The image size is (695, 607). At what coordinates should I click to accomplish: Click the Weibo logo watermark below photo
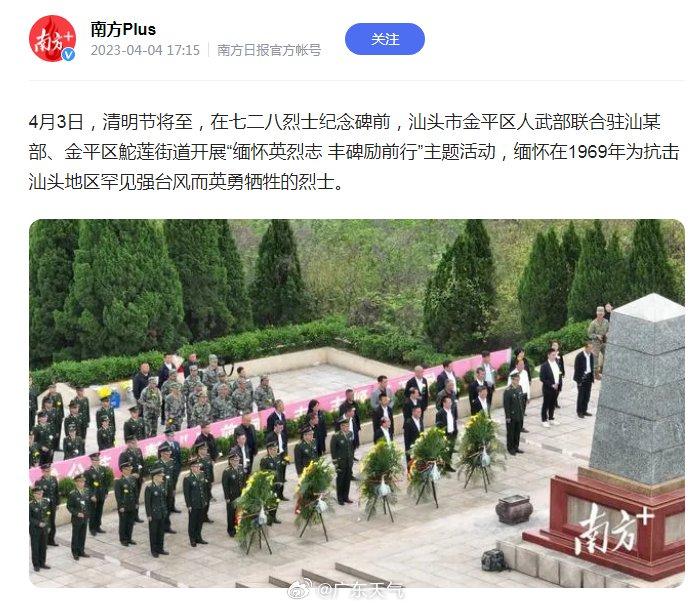pos(300,591)
